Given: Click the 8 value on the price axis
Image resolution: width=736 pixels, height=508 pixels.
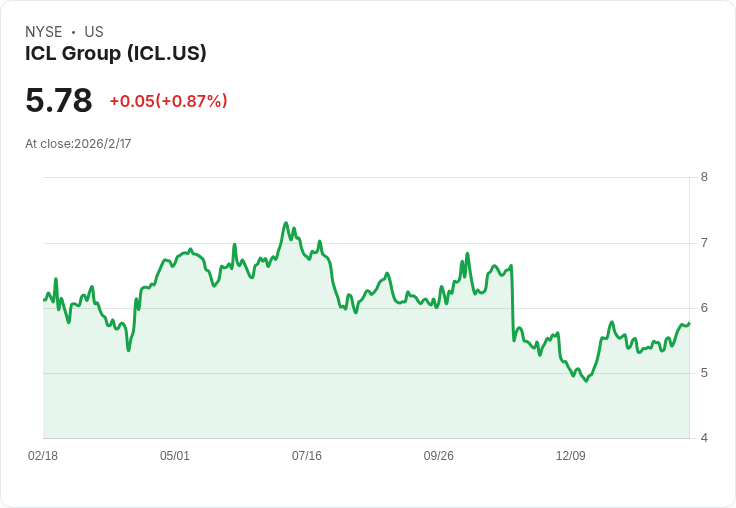Looking at the screenshot, I should pos(704,177).
